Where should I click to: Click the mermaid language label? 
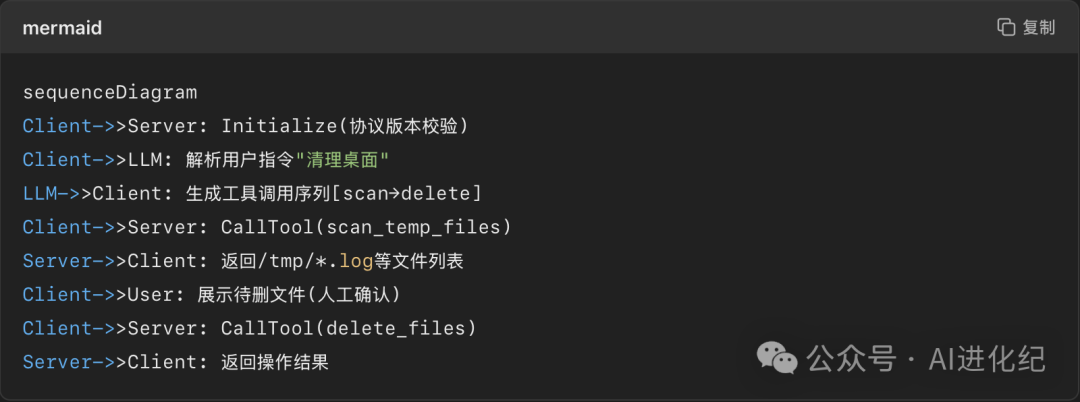(62, 28)
